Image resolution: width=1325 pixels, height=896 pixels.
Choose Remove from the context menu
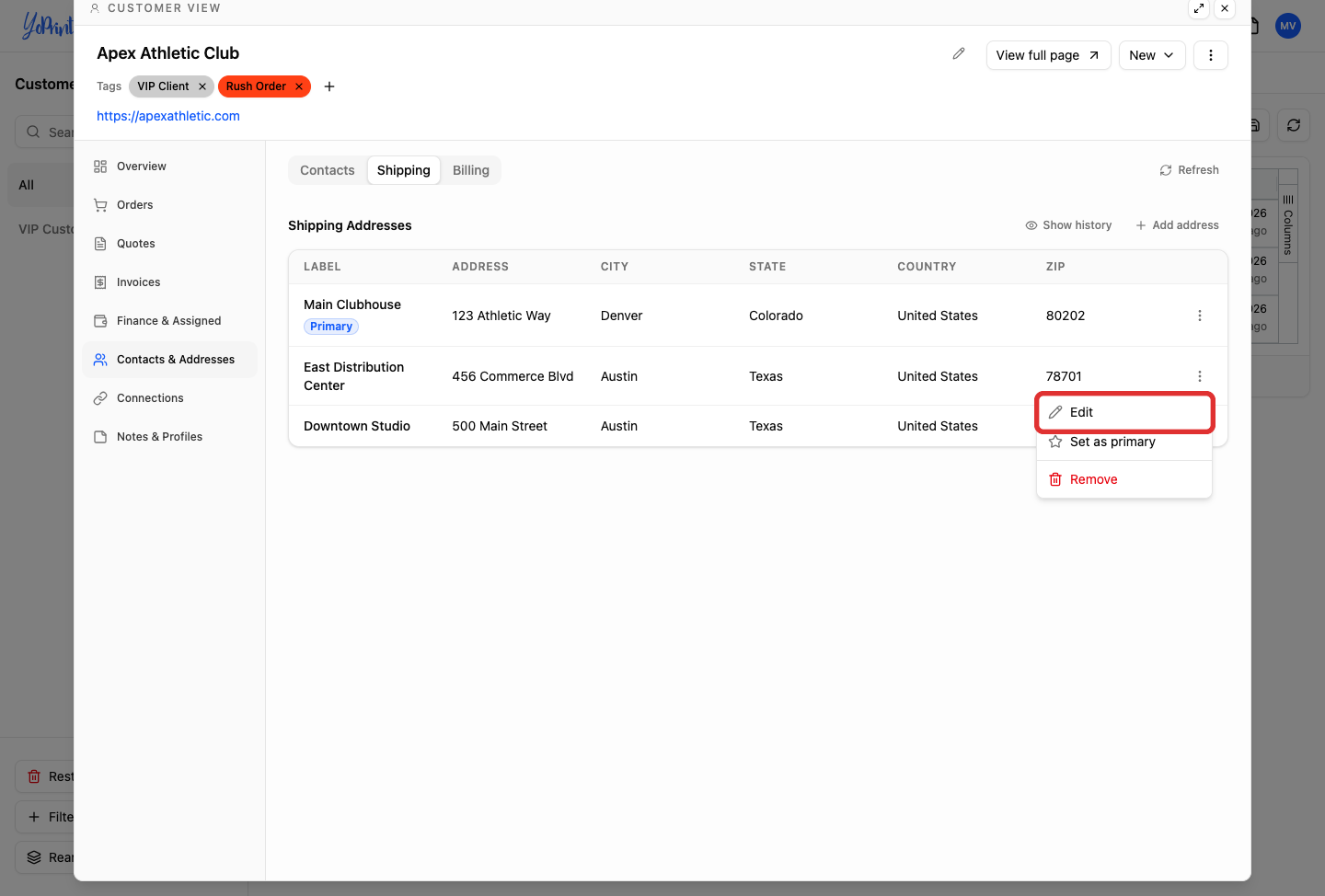pyautogui.click(x=1124, y=479)
